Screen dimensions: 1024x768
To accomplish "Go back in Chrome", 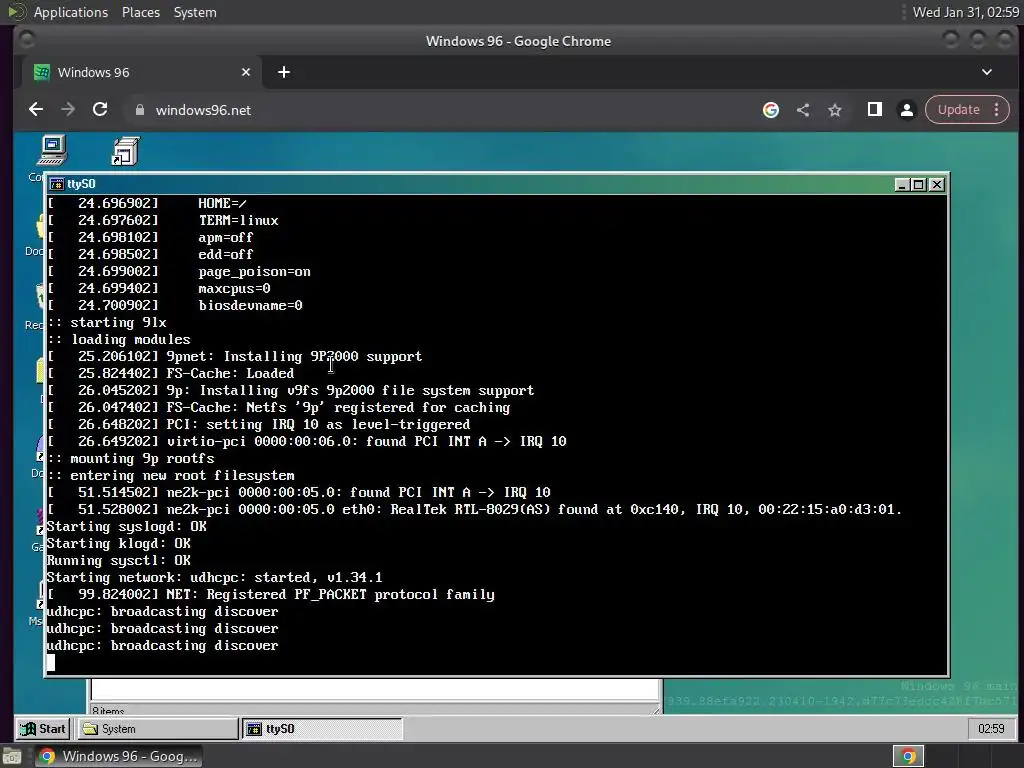I will 36,110.
